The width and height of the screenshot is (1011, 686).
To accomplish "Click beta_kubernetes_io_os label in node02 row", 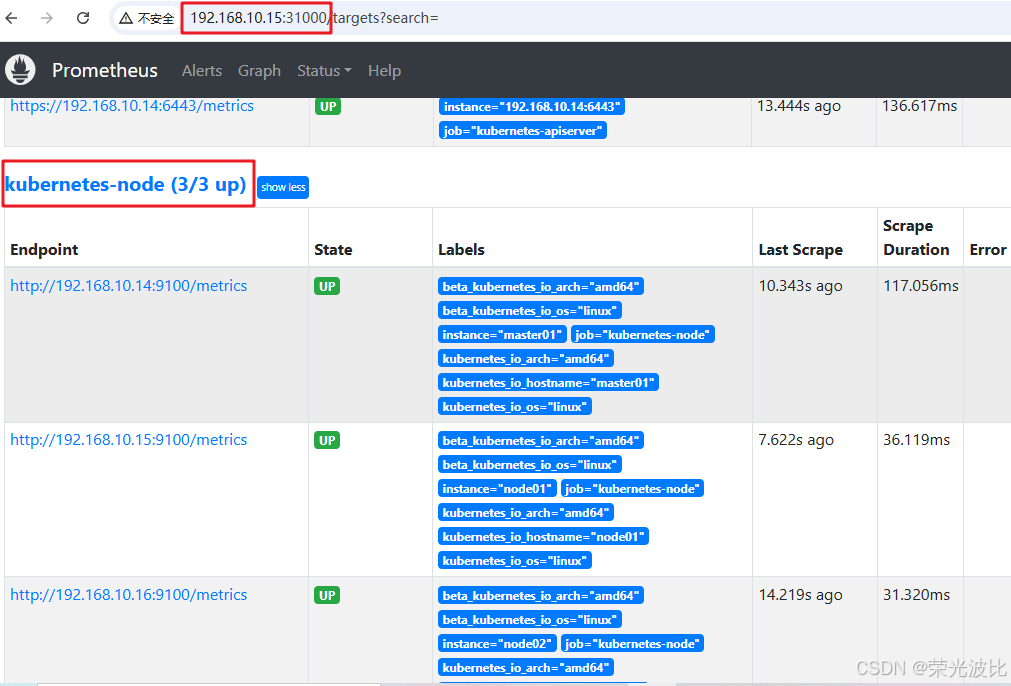I will tap(530, 620).
